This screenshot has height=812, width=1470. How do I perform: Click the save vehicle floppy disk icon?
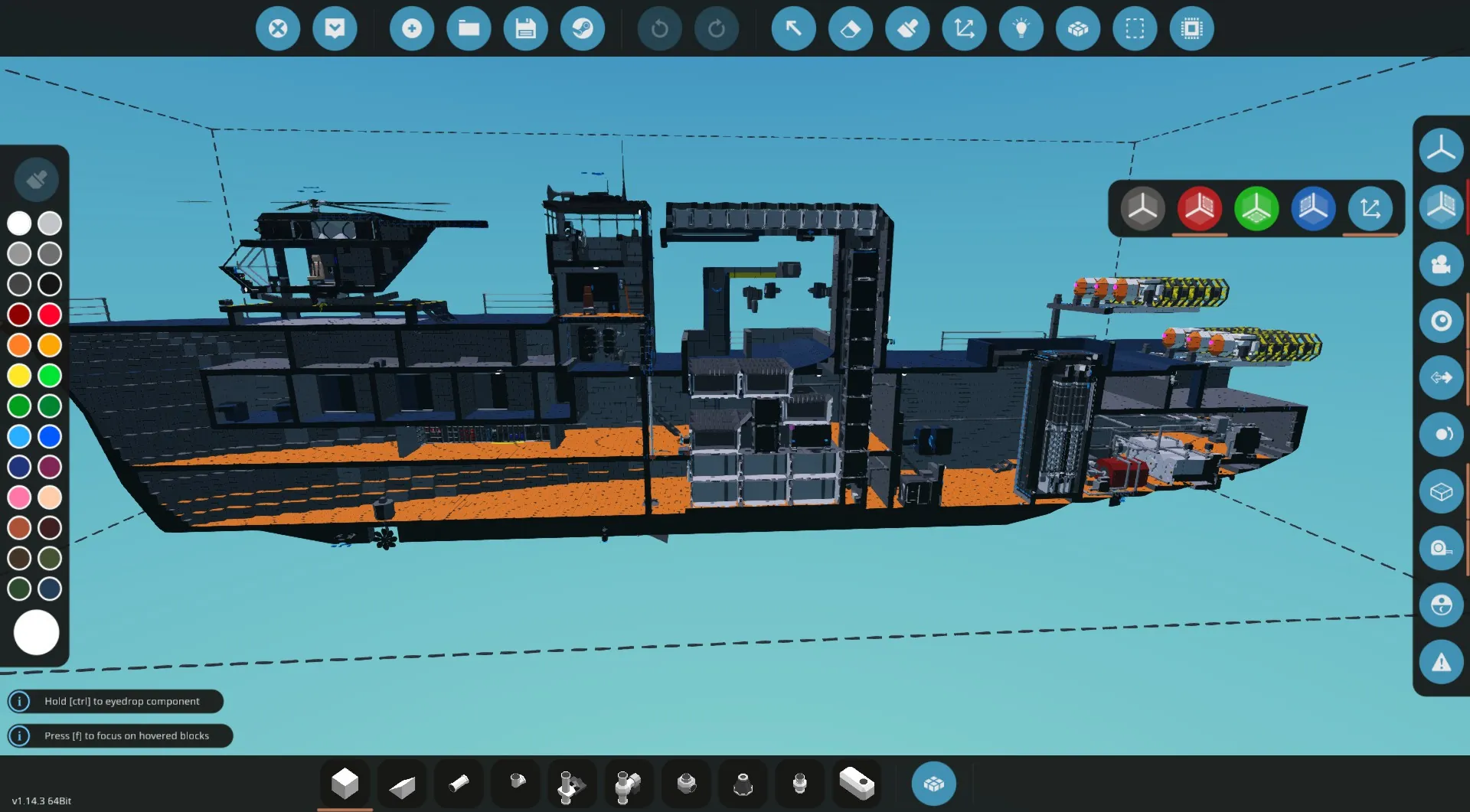[x=525, y=29]
